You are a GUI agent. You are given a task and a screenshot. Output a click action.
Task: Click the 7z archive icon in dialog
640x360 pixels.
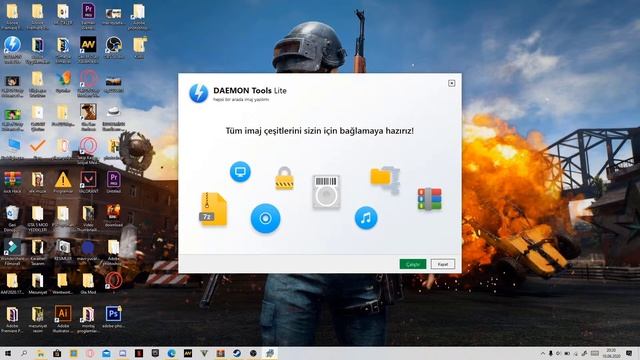(x=213, y=209)
